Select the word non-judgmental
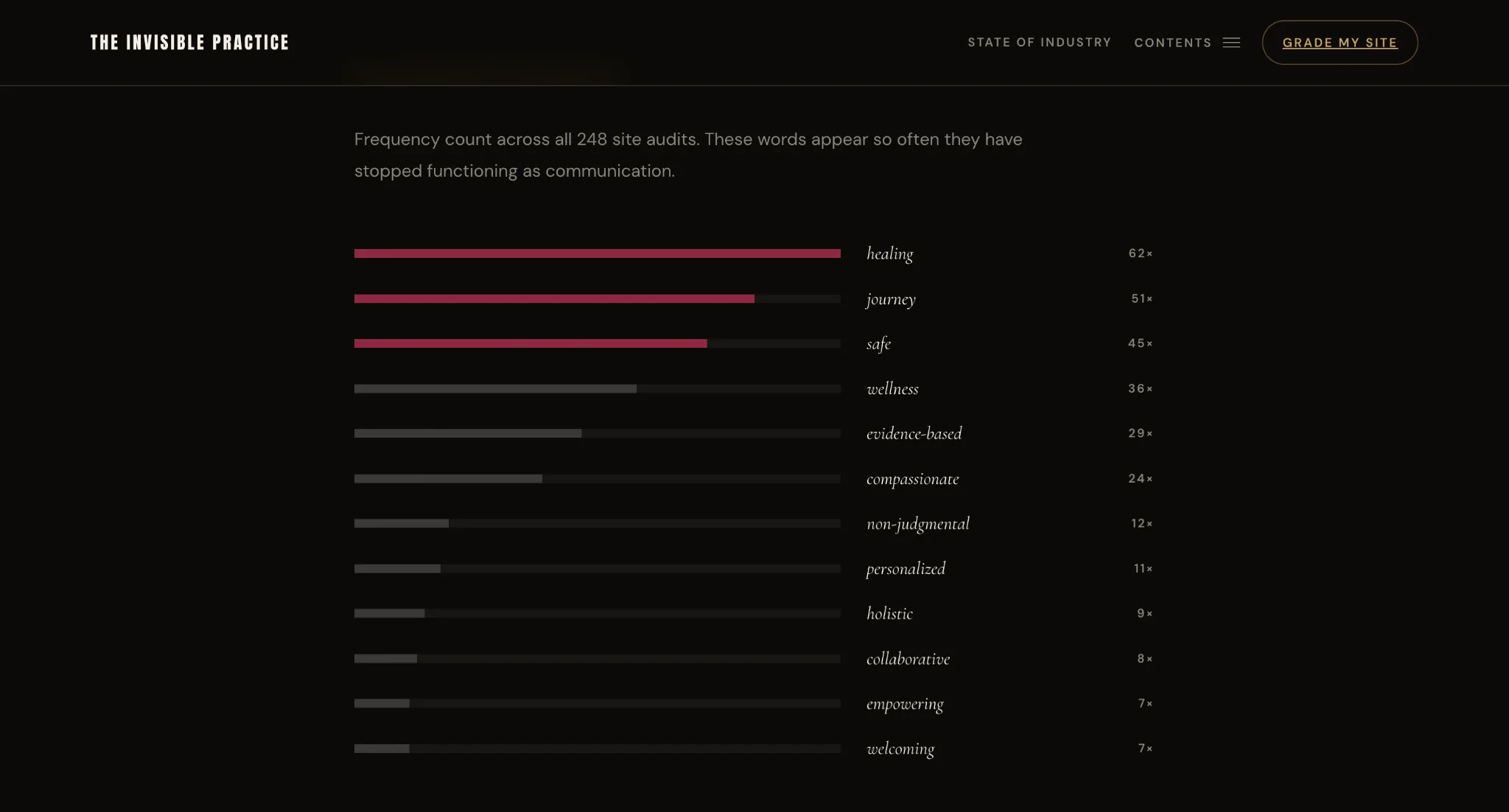 tap(918, 524)
